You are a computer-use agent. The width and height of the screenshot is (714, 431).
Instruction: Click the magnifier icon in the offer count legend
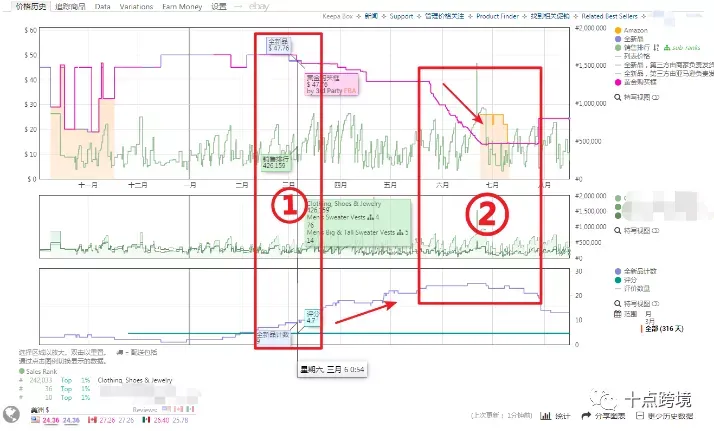pyautogui.click(x=617, y=304)
